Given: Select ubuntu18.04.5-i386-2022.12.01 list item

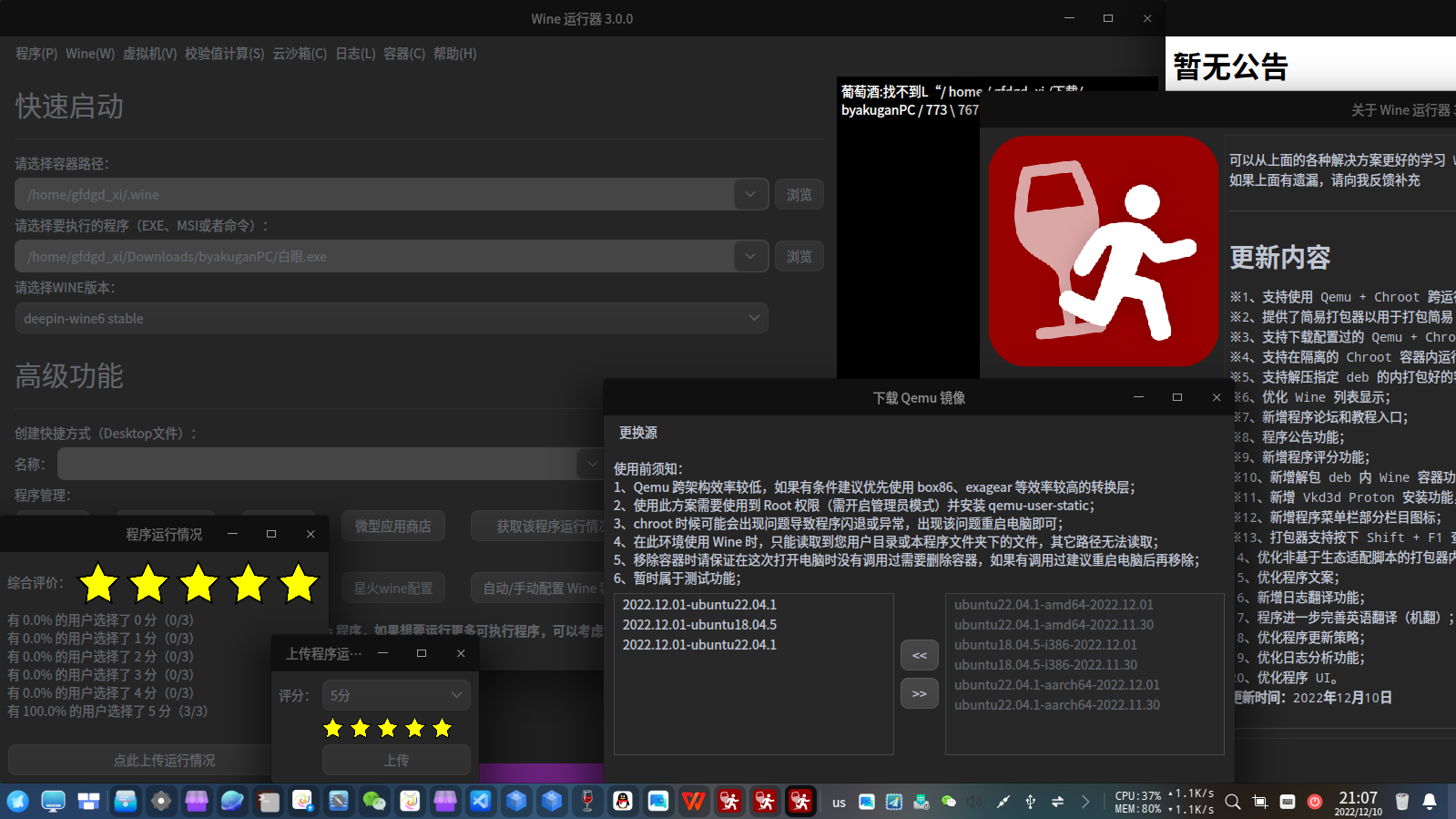Looking at the screenshot, I should 1084,644.
